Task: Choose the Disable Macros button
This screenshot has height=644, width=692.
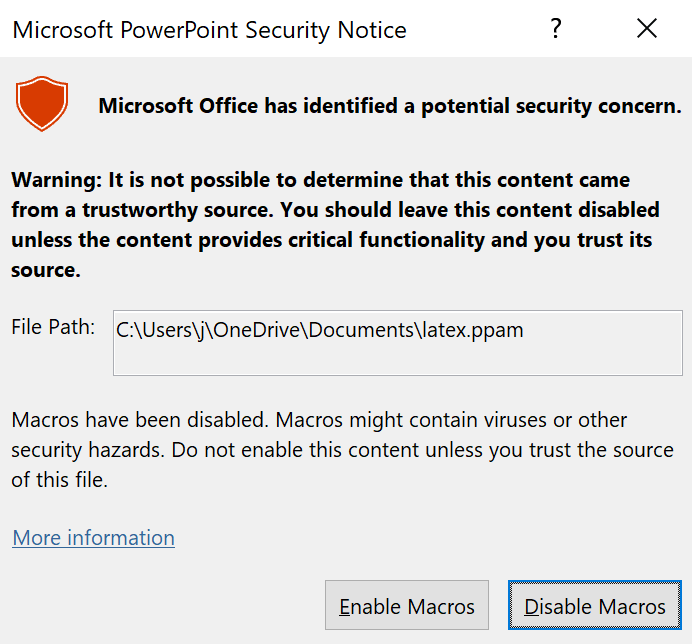Action: pos(594,606)
